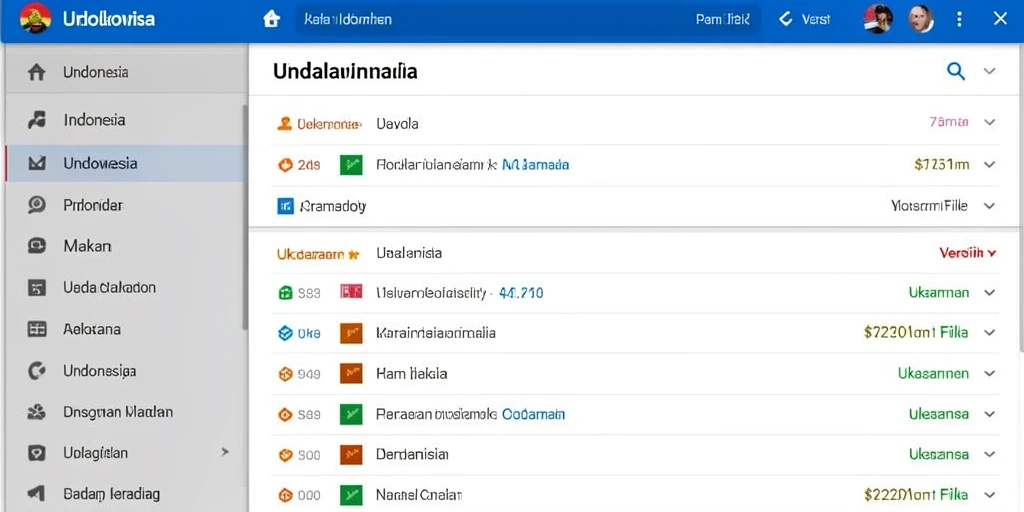
Task: Click the envelope icon for Undowesia
Action: pos(37,163)
